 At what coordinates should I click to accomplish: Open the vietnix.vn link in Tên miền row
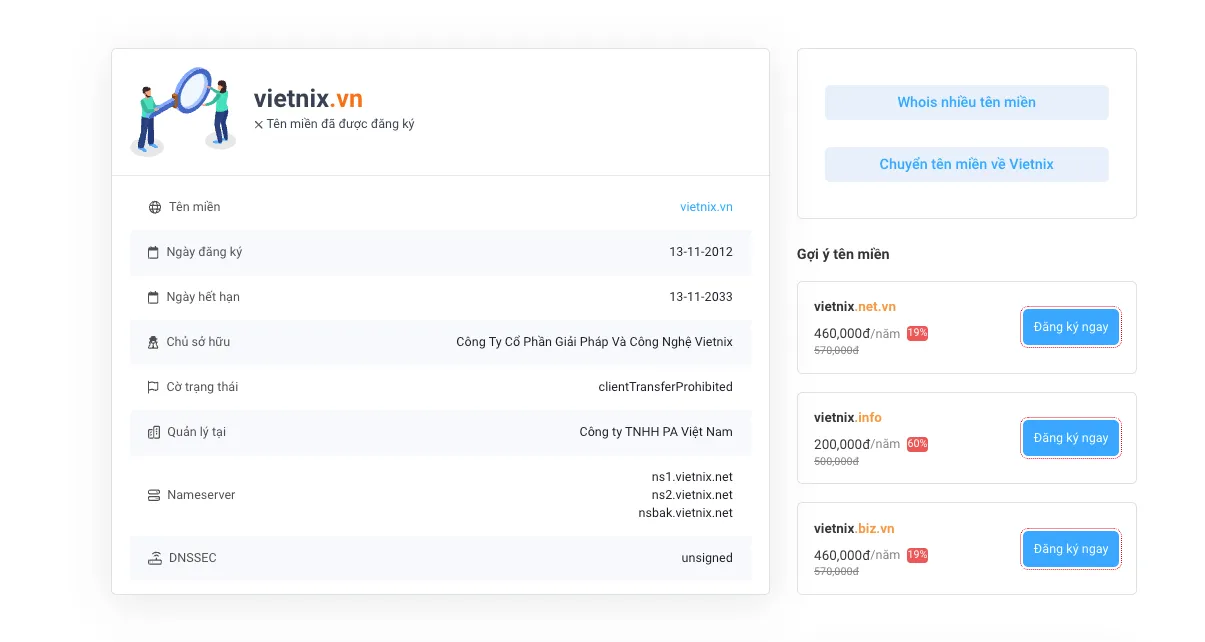[x=706, y=207]
